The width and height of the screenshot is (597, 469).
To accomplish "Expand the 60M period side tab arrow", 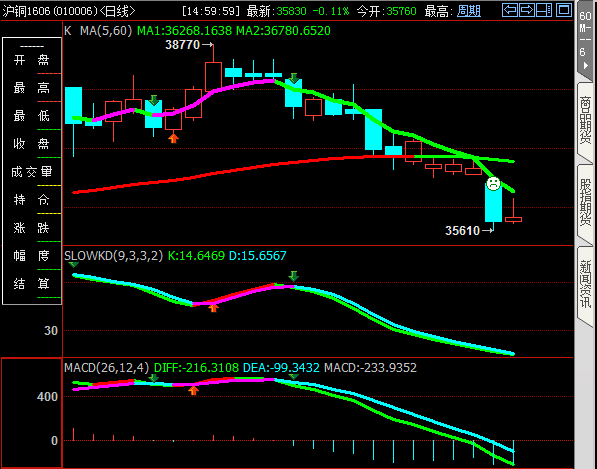I will (586, 65).
